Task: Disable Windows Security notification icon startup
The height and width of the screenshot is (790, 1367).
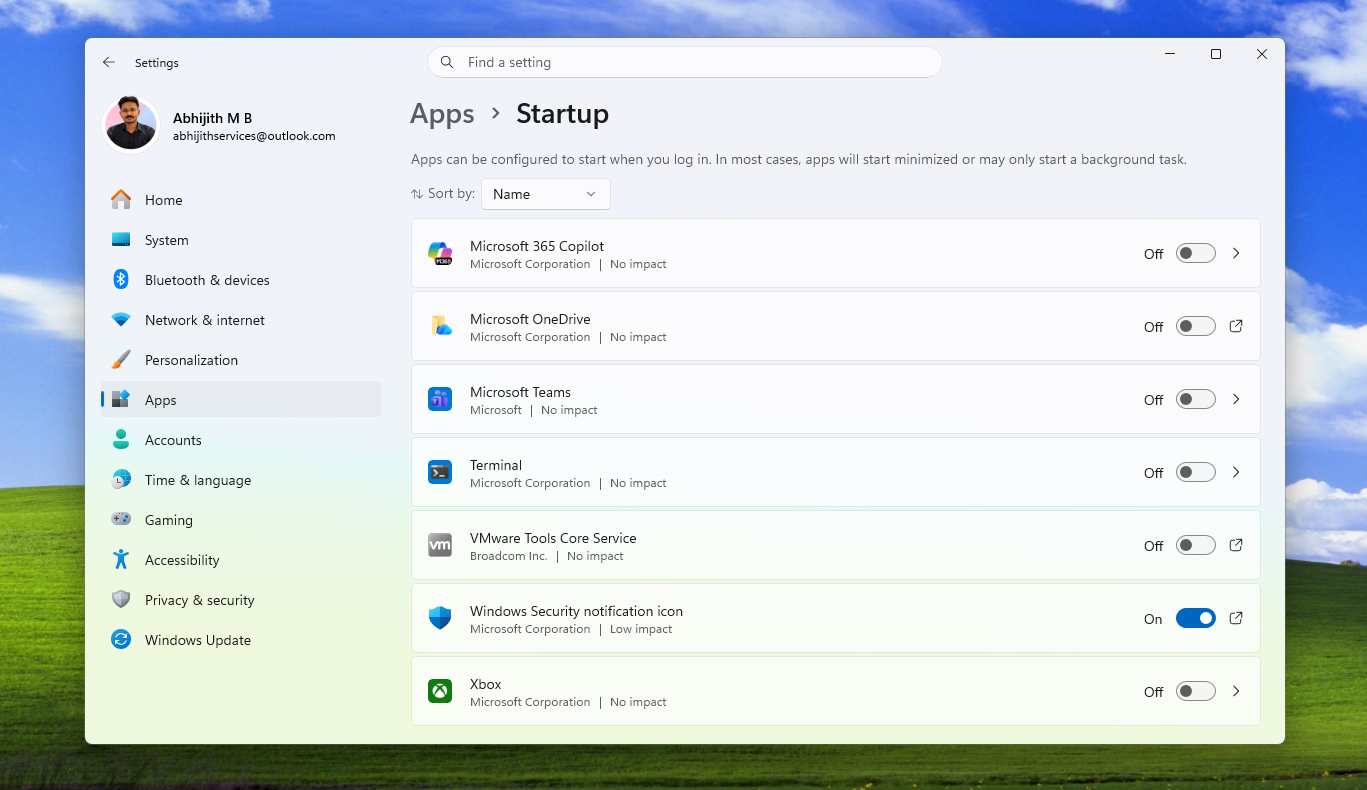Action: tap(1195, 618)
